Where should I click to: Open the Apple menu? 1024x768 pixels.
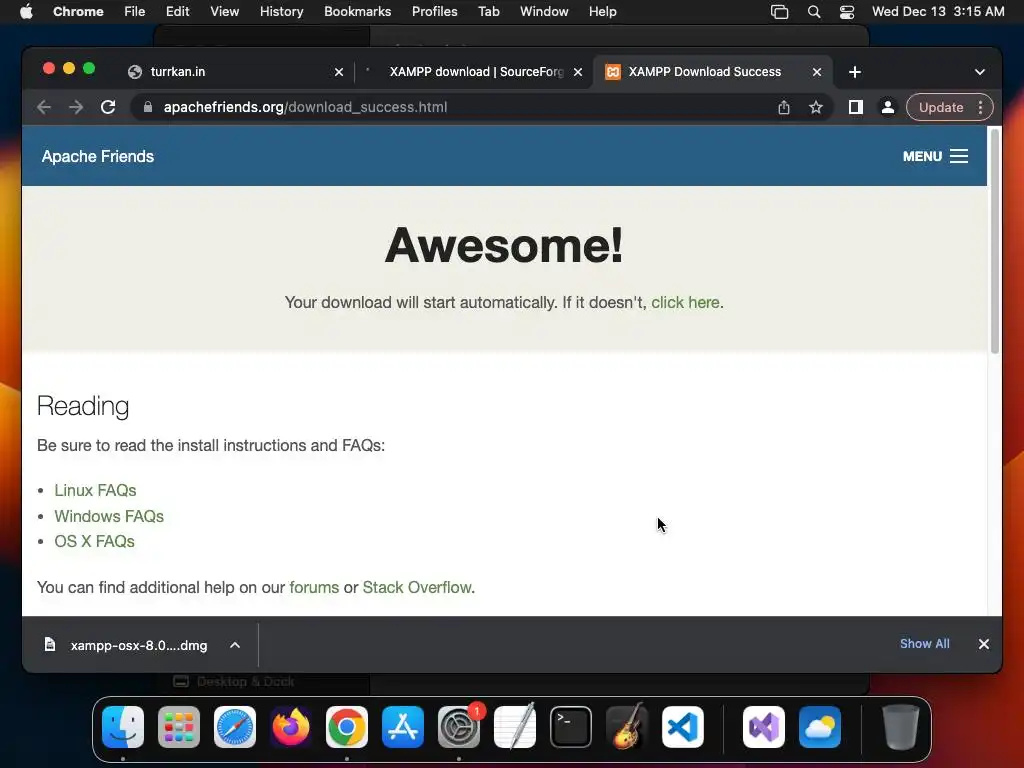(x=26, y=12)
